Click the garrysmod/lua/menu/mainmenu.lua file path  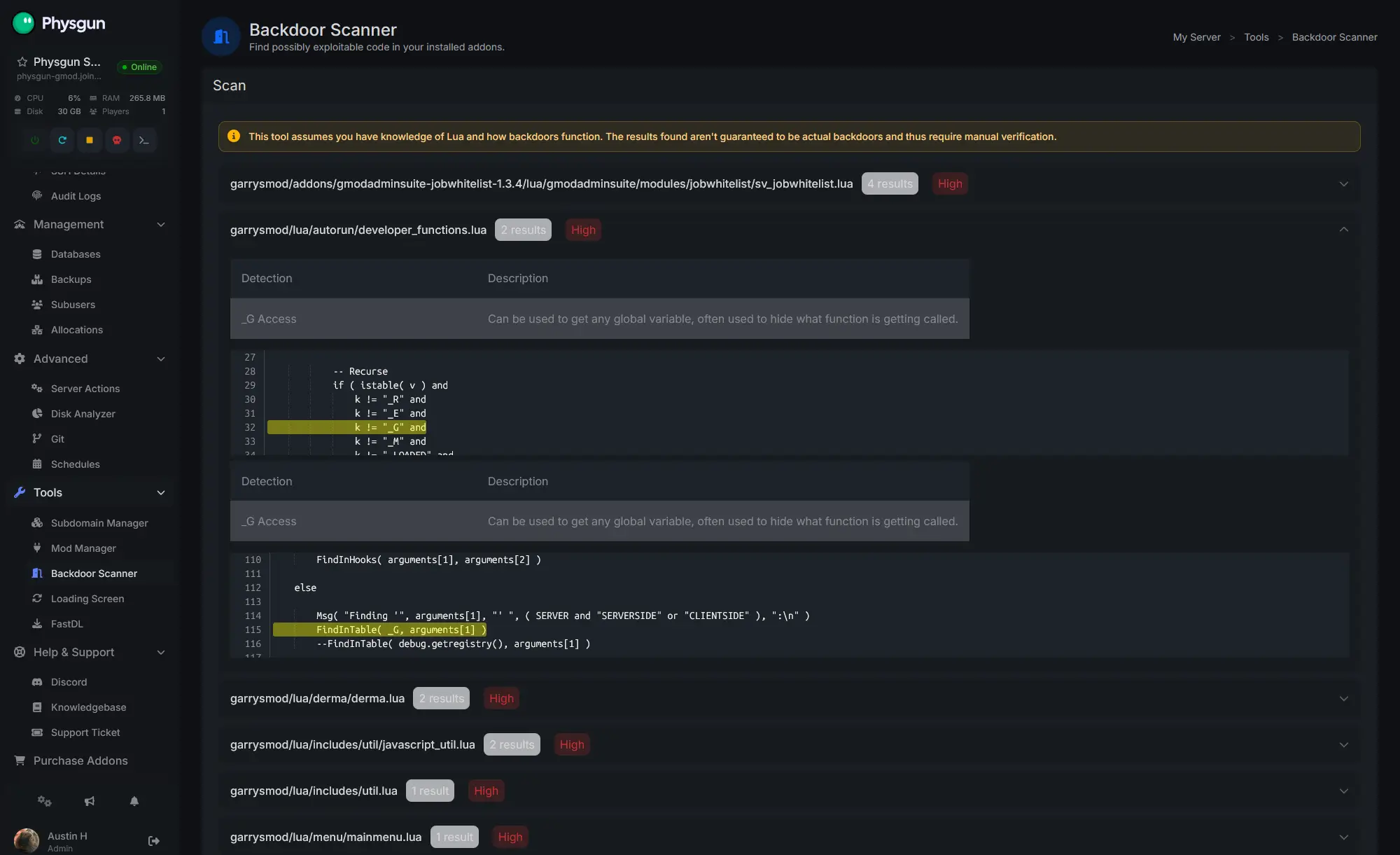coord(325,837)
